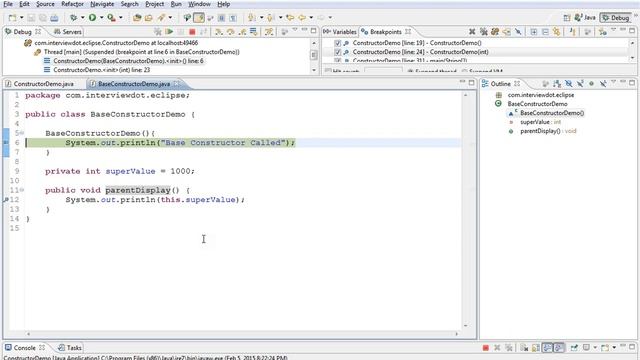Collapse method fold at line 11
640x360 pixels.
(22, 190)
